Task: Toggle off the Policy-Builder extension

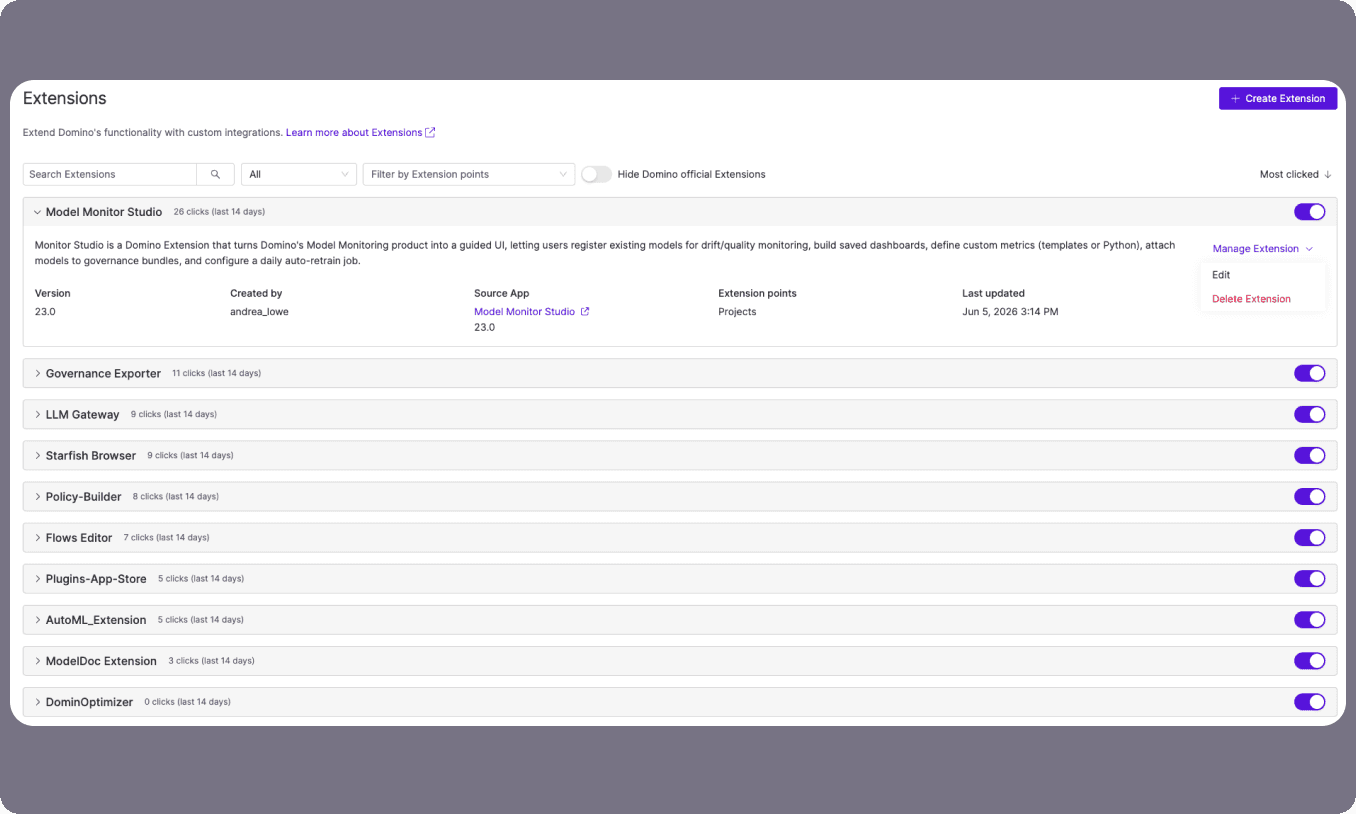Action: pos(1309,496)
